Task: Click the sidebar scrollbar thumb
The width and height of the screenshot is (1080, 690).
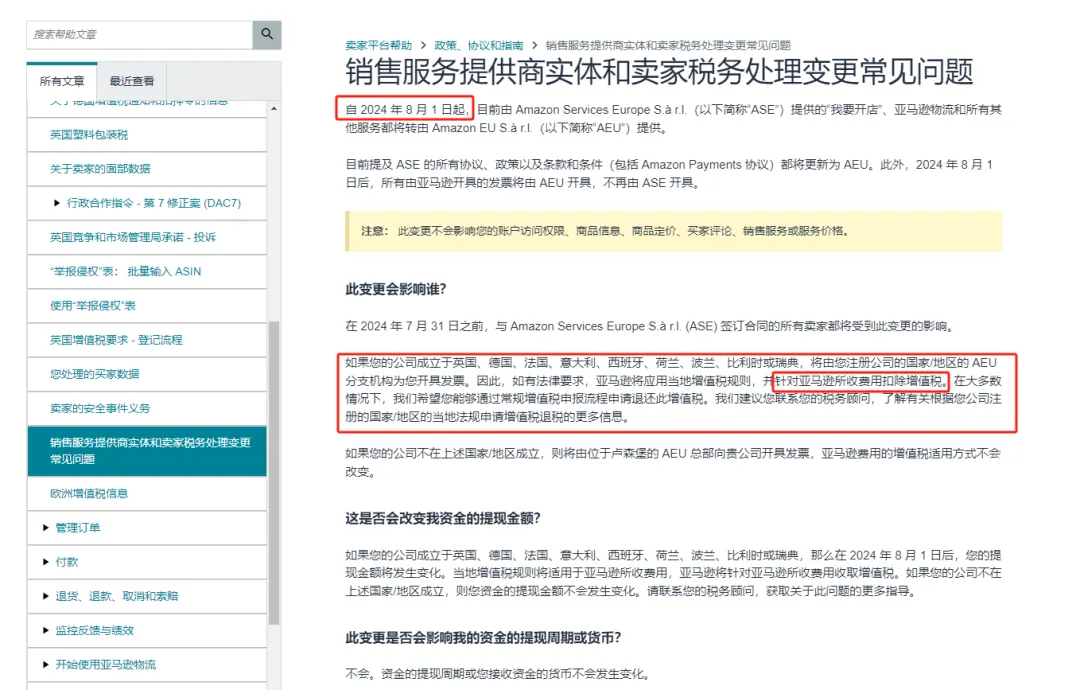Action: pos(274,473)
